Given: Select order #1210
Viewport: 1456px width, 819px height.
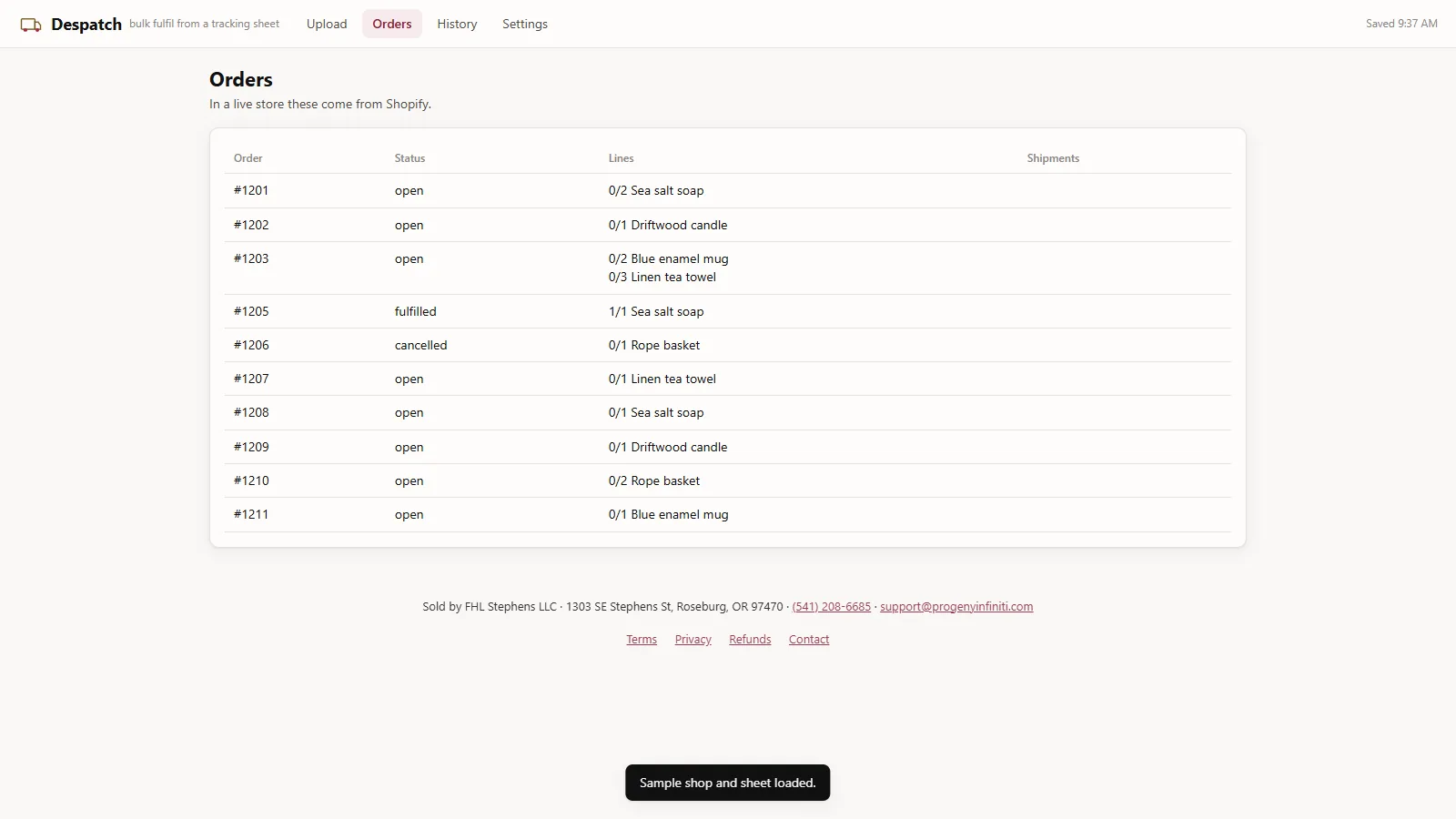Looking at the screenshot, I should pyautogui.click(x=251, y=480).
